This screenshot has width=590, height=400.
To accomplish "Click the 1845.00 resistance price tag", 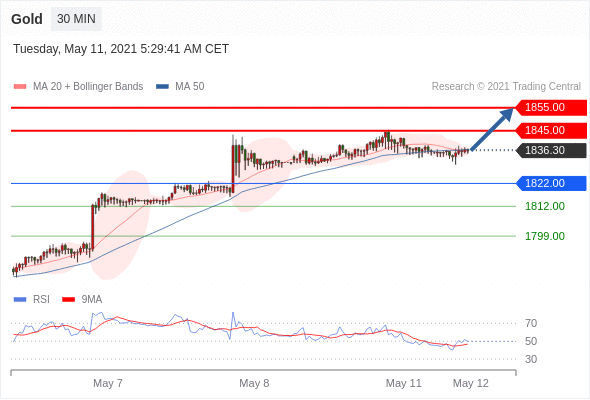I will click(x=551, y=131).
